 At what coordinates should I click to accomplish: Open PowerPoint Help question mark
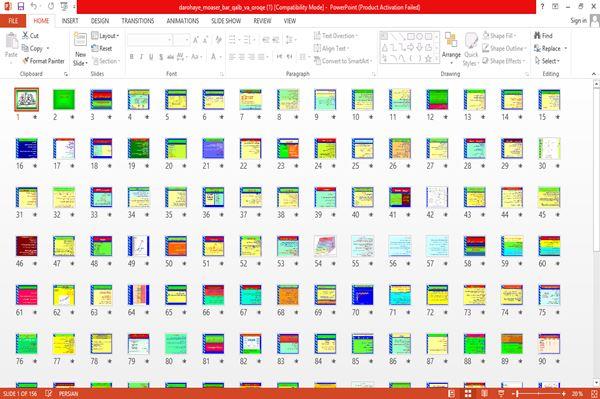[x=542, y=6]
